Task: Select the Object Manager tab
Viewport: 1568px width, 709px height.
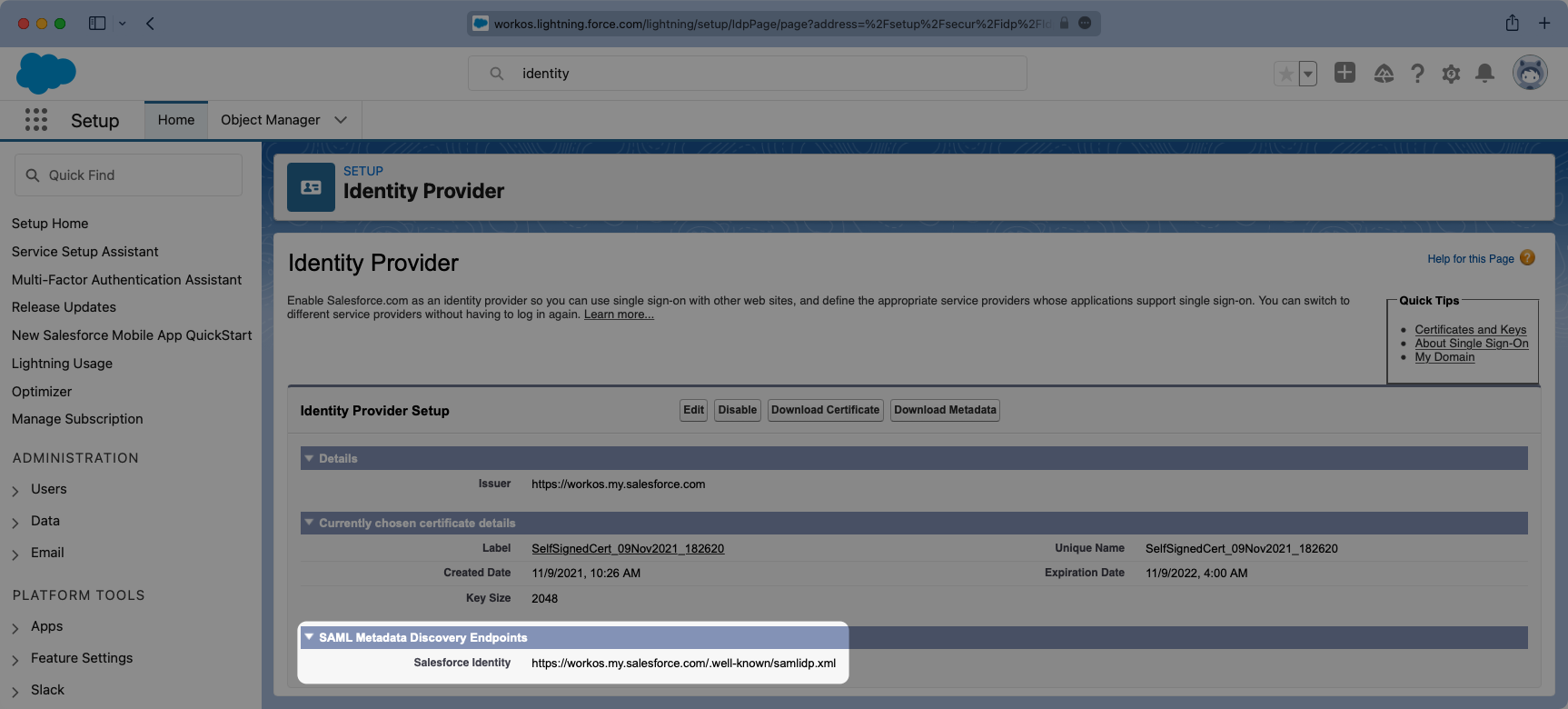Action: click(x=271, y=120)
